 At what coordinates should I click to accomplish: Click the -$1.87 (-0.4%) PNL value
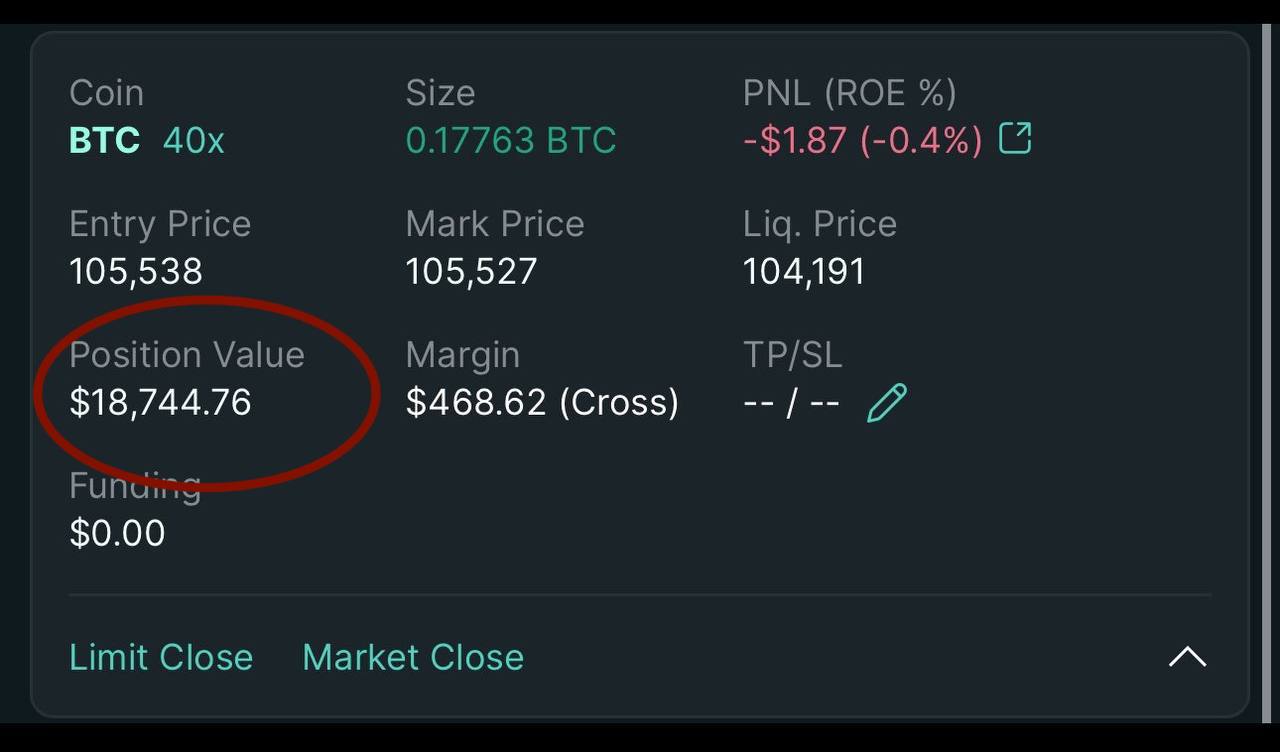click(x=863, y=140)
